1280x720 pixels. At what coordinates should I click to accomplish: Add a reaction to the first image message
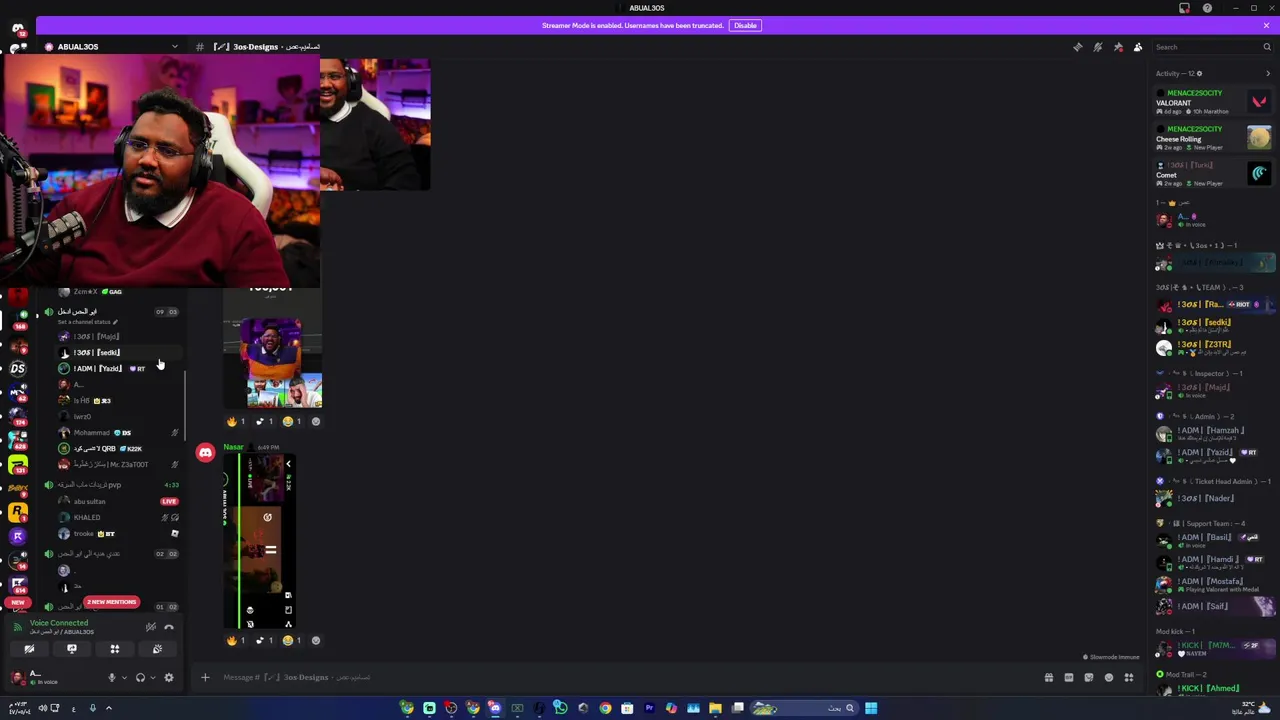[x=316, y=421]
